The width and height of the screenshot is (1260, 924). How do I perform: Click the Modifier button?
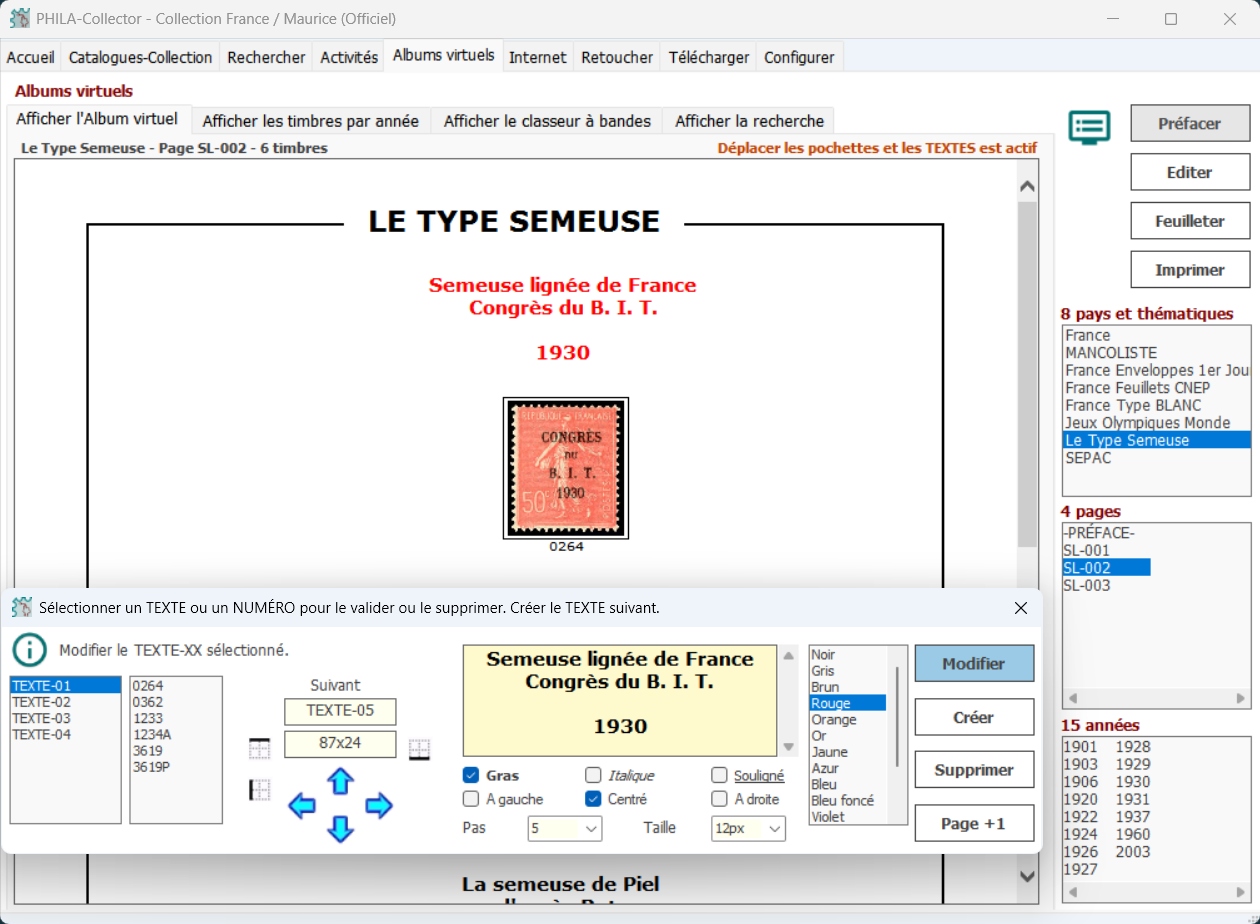point(974,663)
